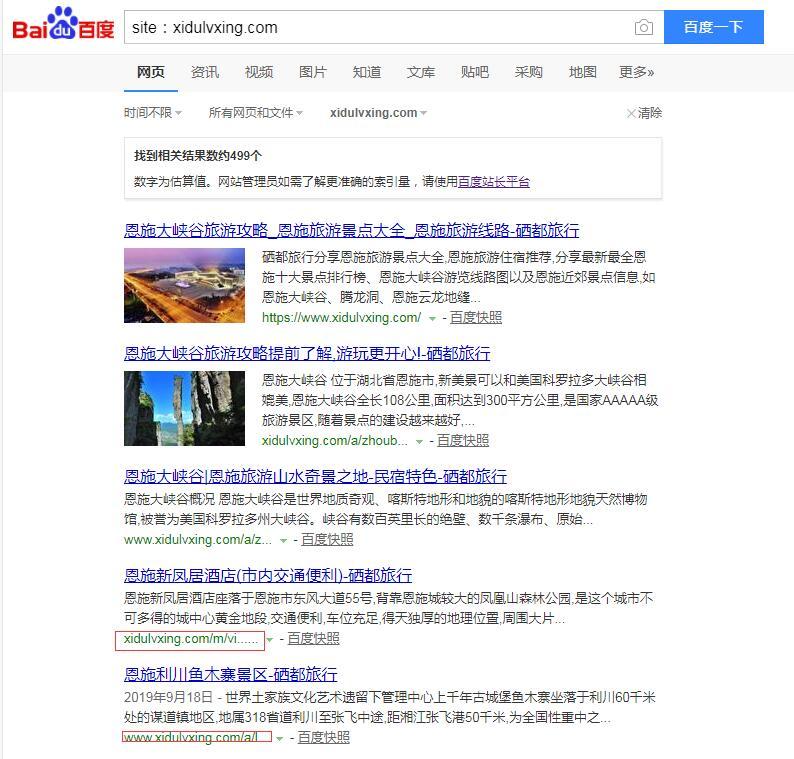The image size is (794, 759).
Task: Click the Baidu logo
Action: (63, 25)
